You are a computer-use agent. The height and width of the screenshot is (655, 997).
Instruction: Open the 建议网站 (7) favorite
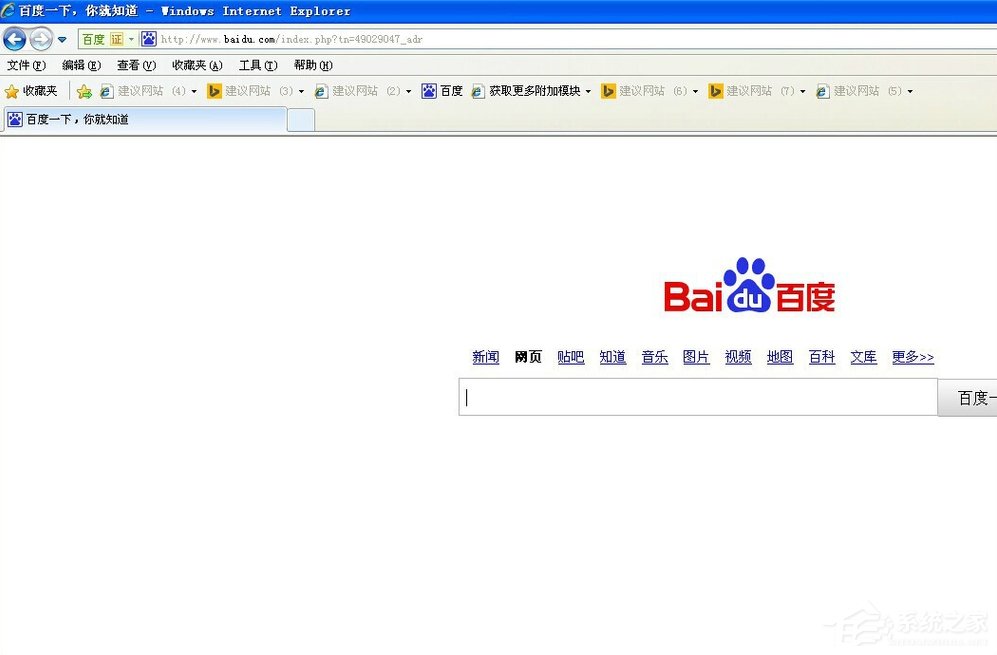(x=752, y=91)
